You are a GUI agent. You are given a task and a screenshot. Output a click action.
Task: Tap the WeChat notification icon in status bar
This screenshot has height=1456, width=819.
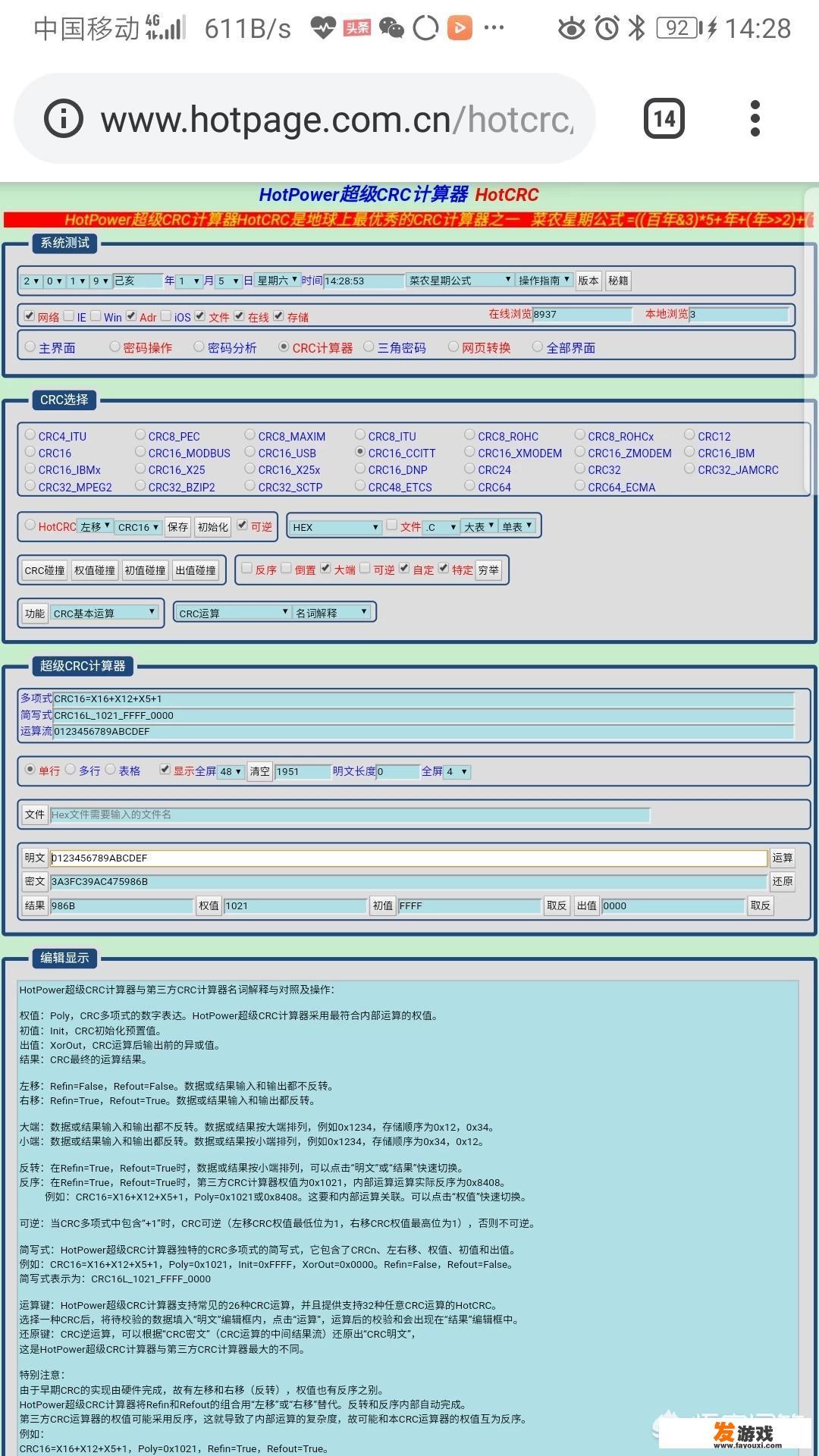391,29
